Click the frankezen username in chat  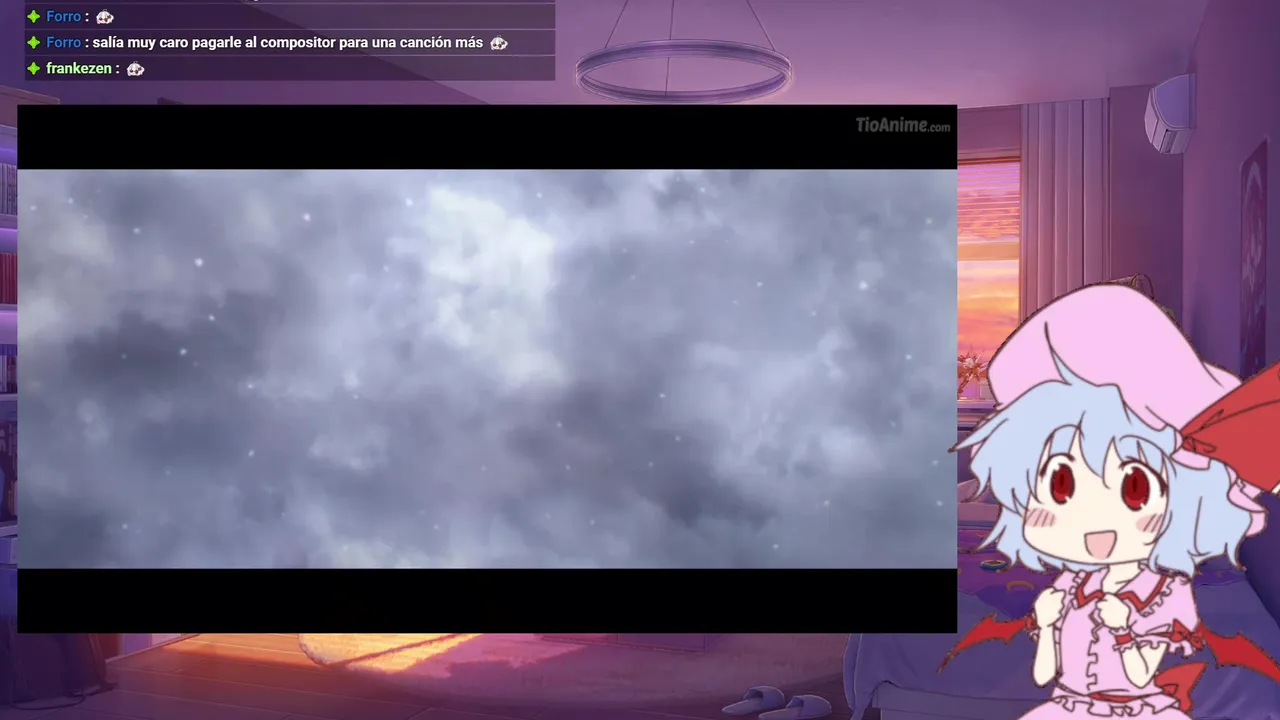point(78,69)
